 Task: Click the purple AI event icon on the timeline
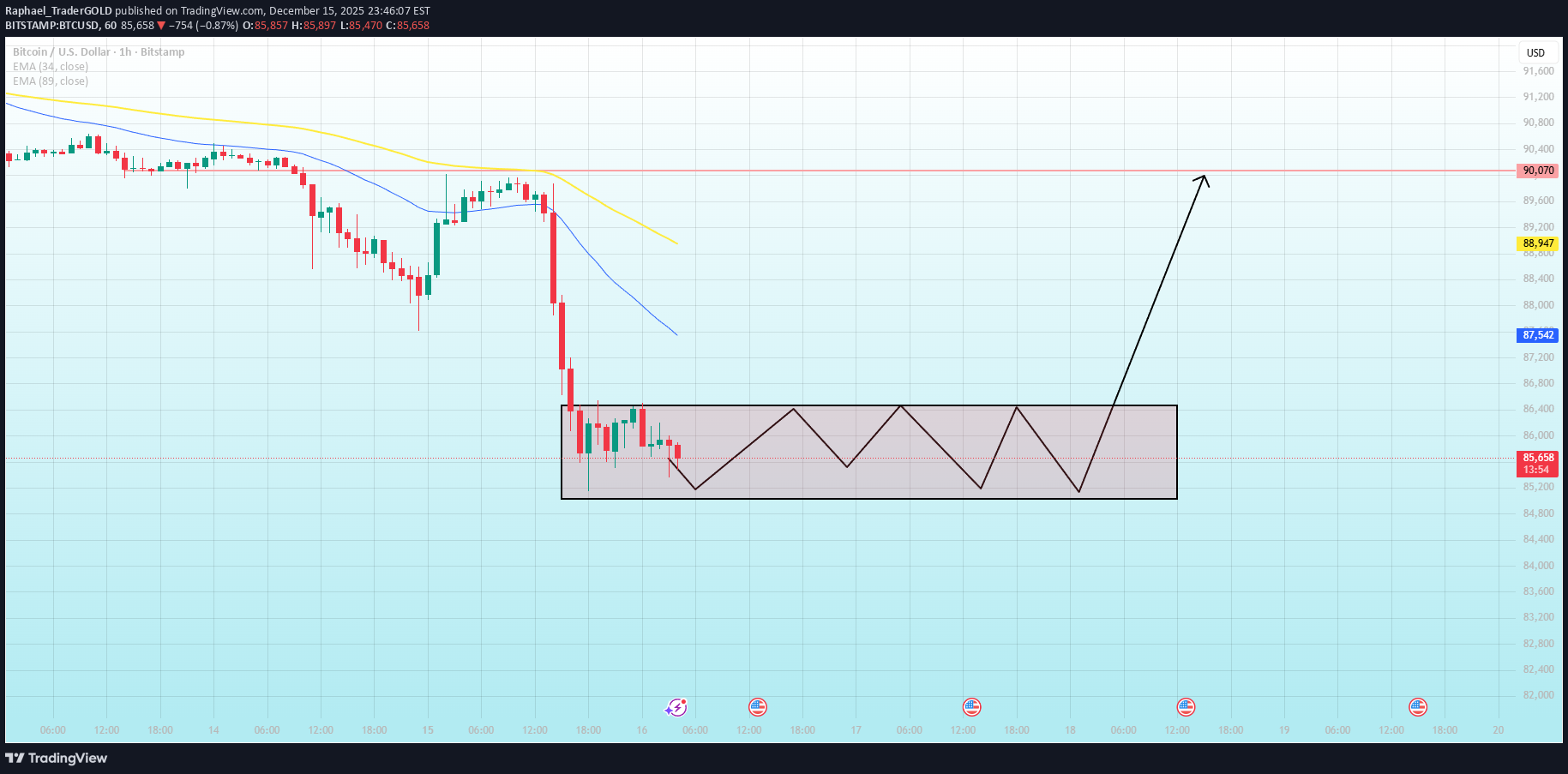click(x=677, y=706)
